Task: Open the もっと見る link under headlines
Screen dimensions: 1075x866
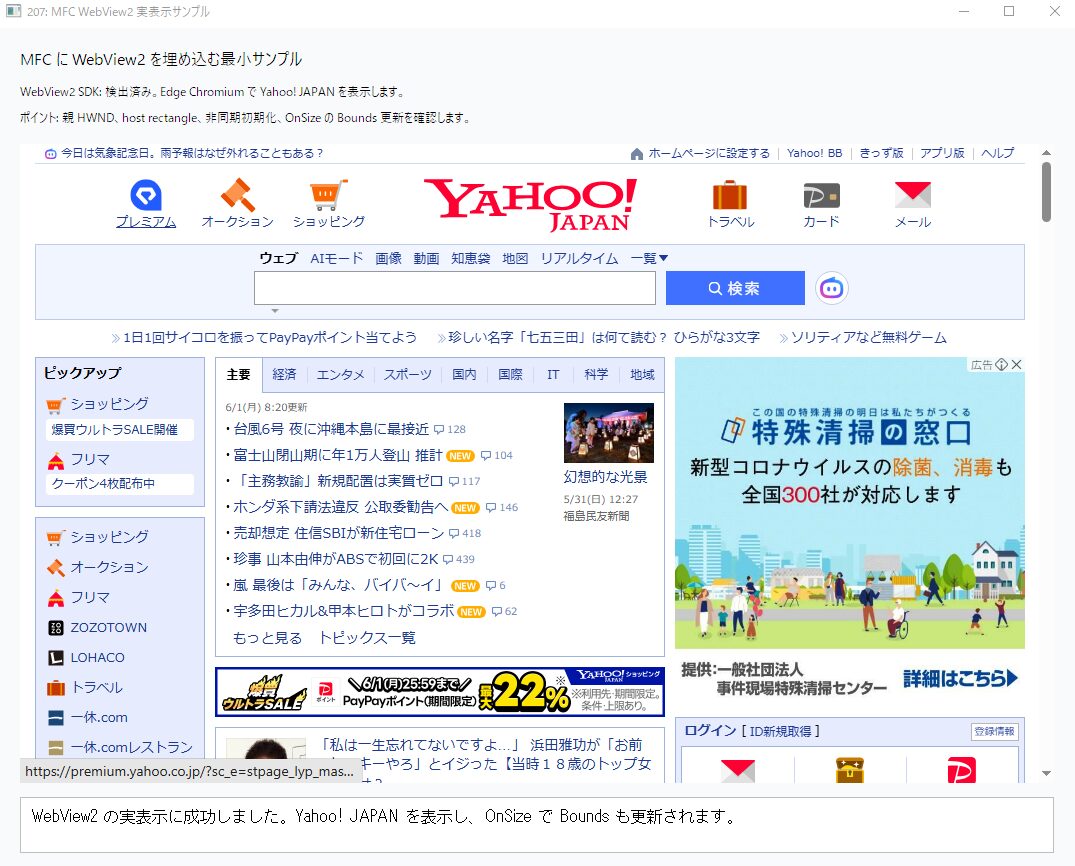Action: 267,638
